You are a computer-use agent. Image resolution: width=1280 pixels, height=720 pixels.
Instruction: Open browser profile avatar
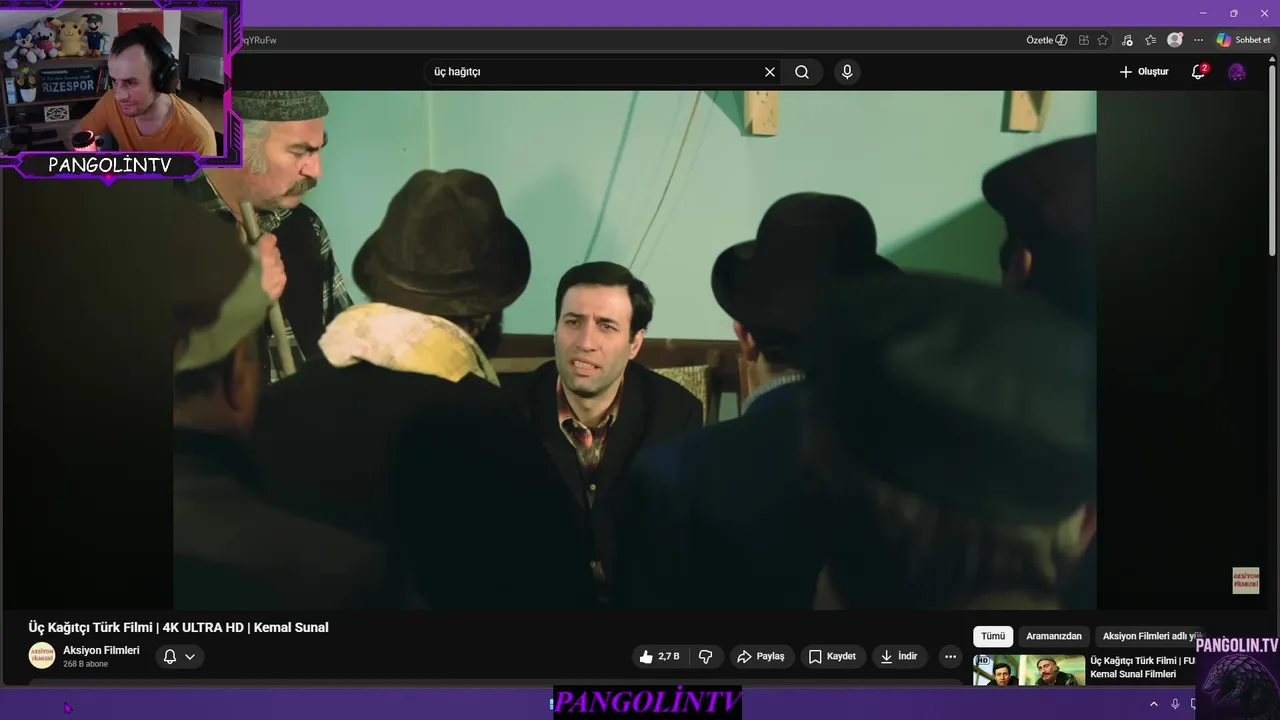[x=1175, y=40]
